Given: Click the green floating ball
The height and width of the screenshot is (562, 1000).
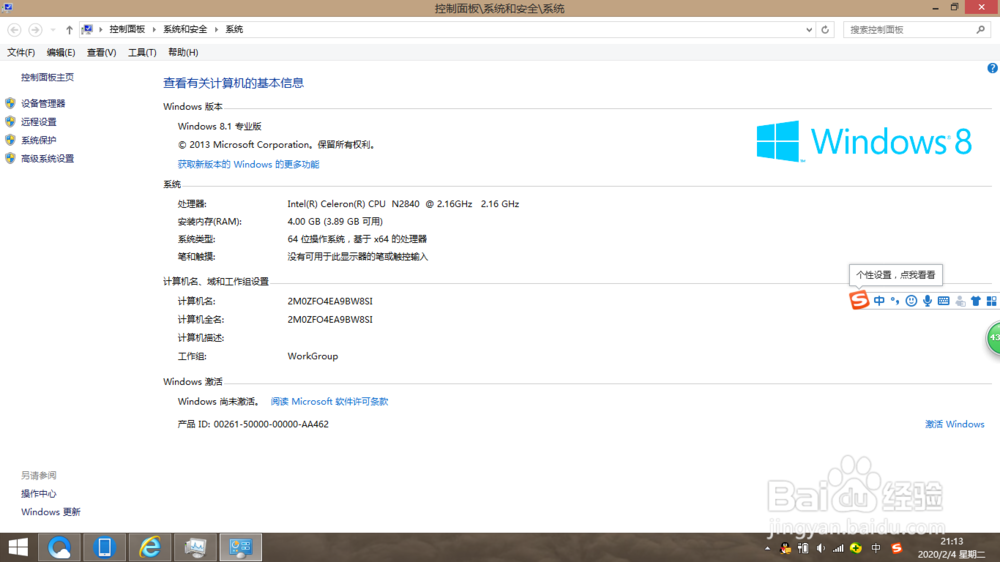Looking at the screenshot, I should click(x=994, y=337).
